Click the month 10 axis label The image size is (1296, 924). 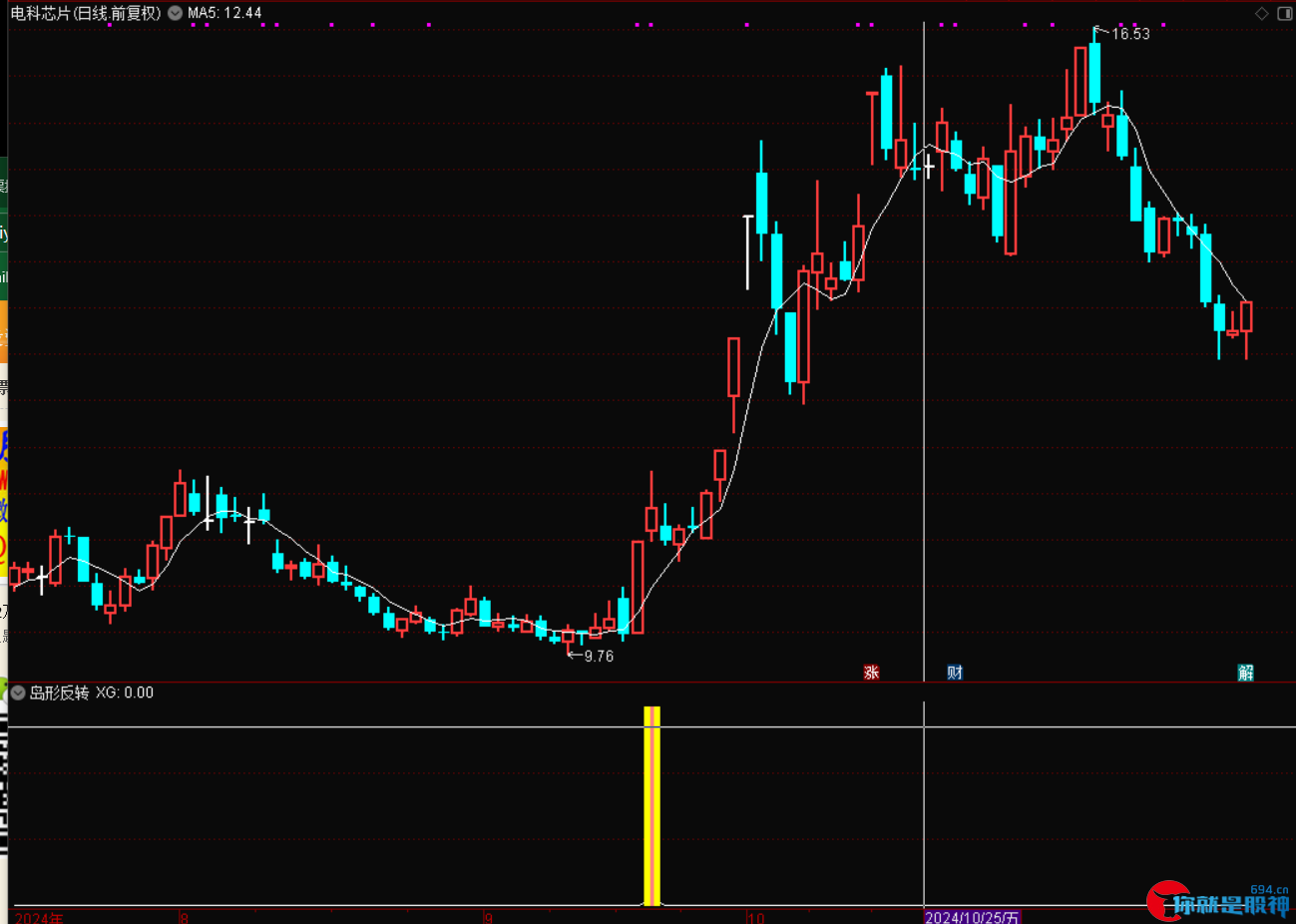756,917
